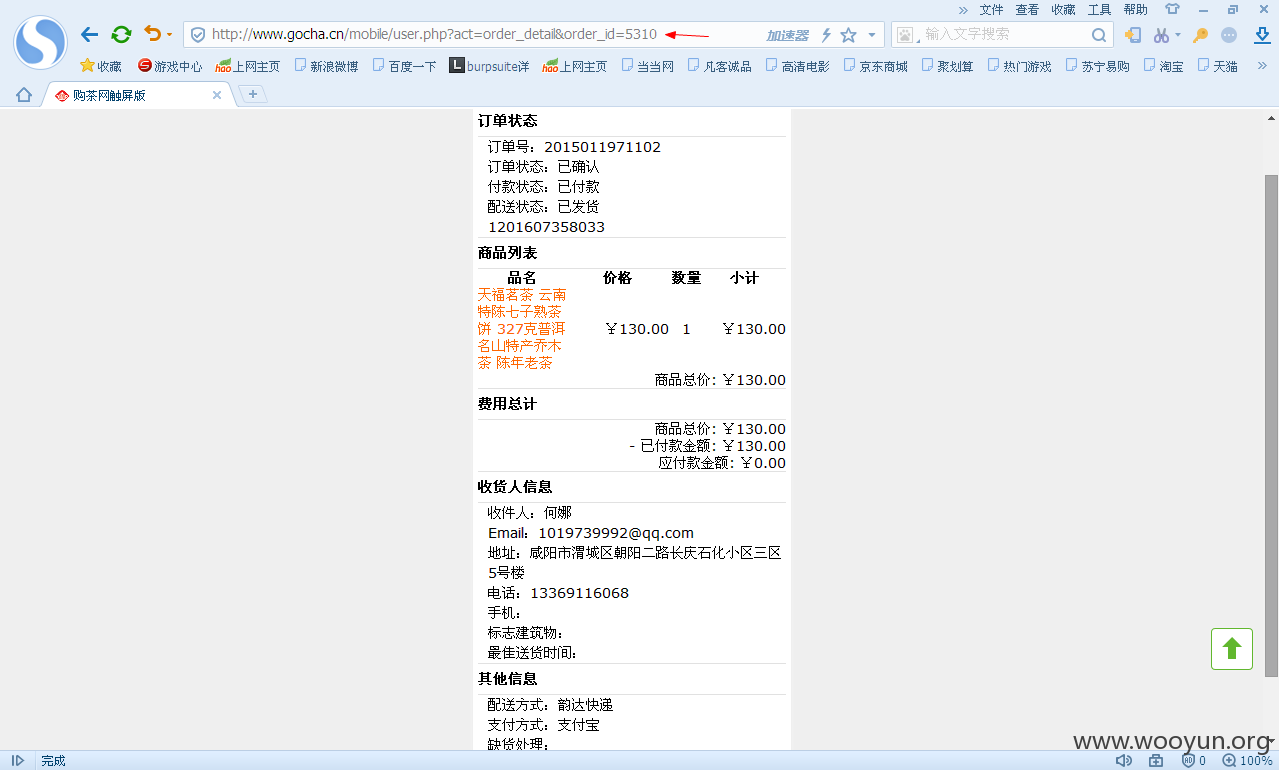
Task: Click the phone number 13369116068
Action: [579, 593]
